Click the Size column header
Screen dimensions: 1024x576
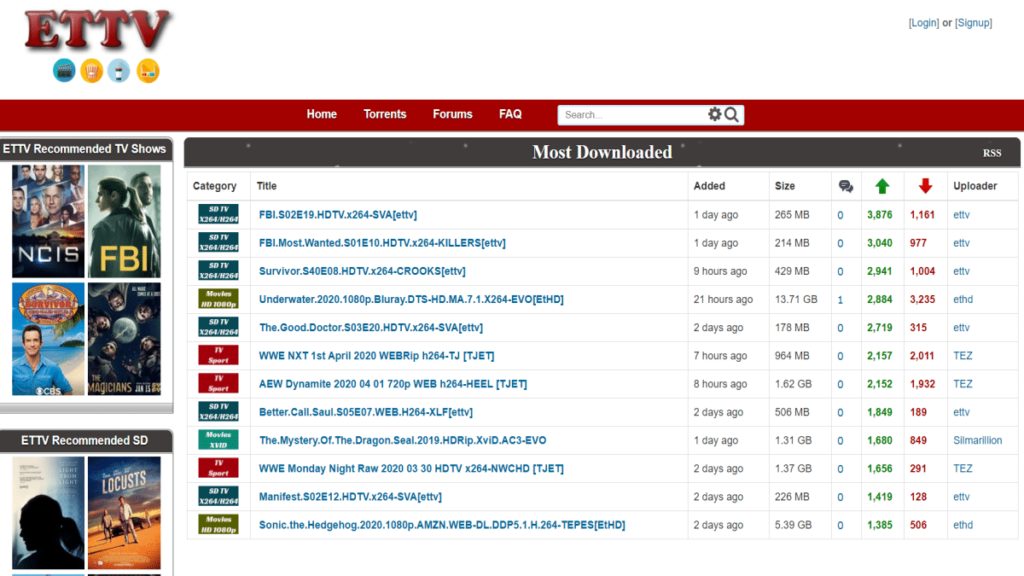(784, 186)
